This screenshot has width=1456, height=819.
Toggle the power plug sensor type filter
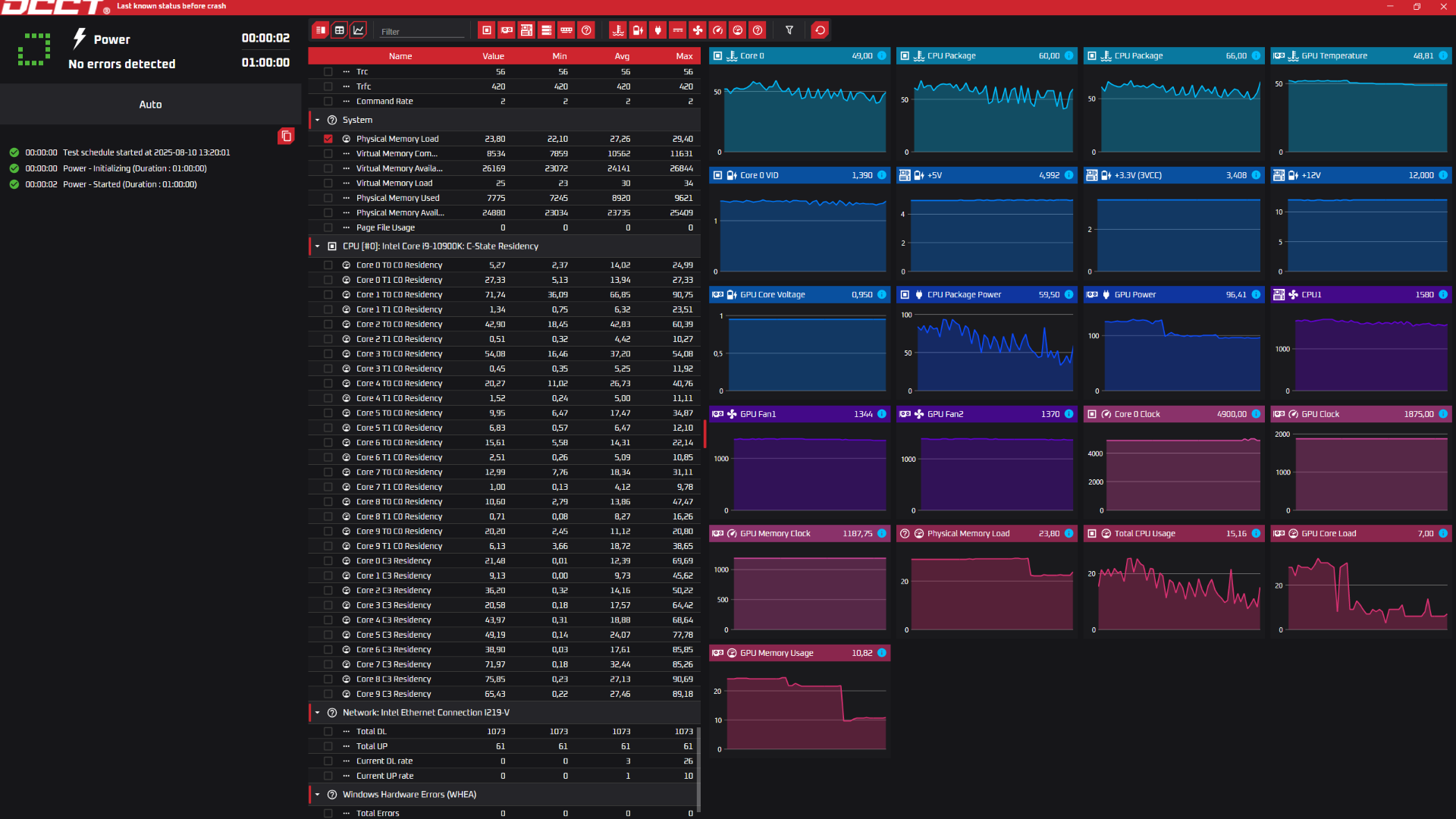(658, 30)
